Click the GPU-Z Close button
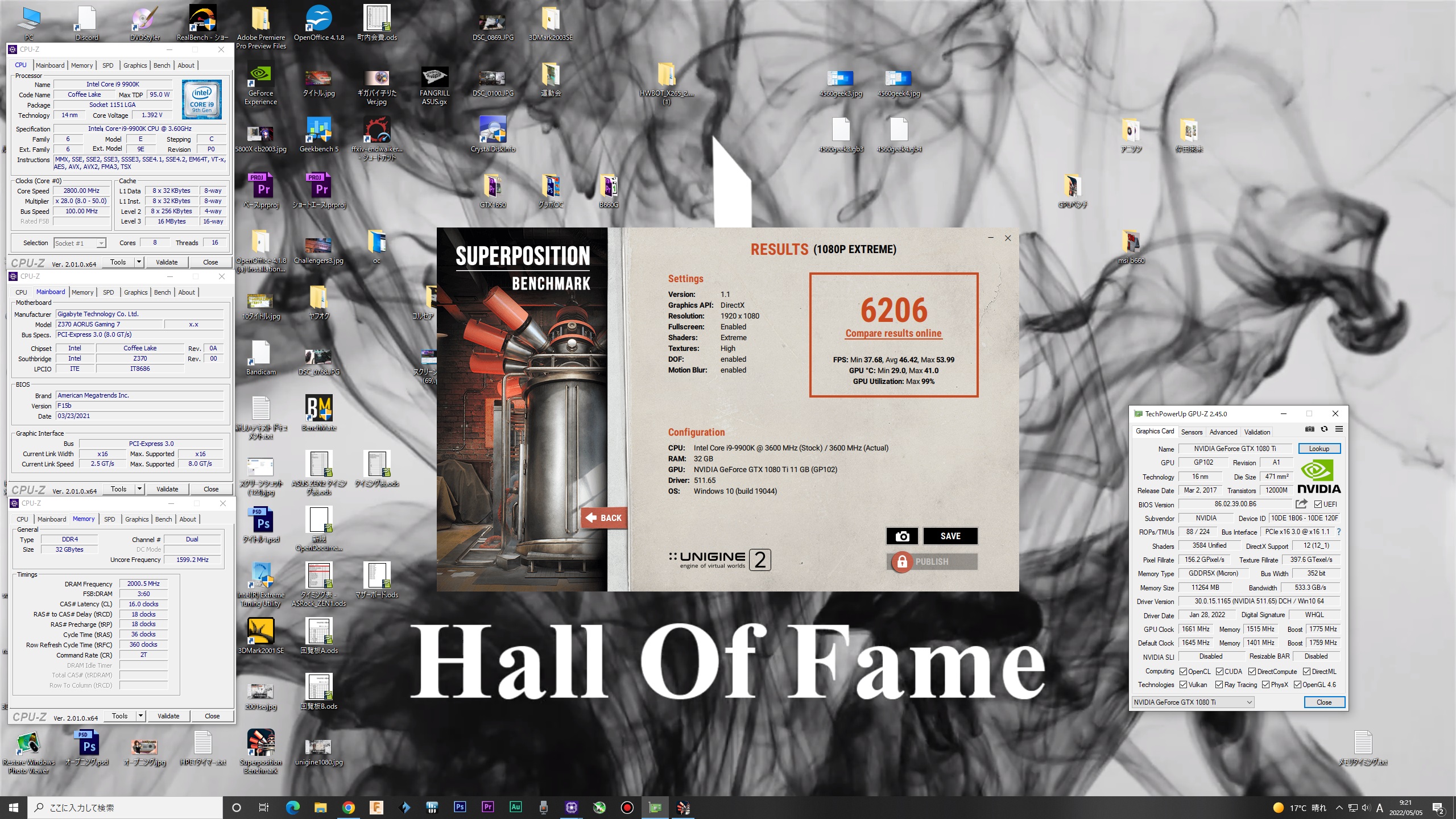The image size is (1456, 819). [1324, 702]
